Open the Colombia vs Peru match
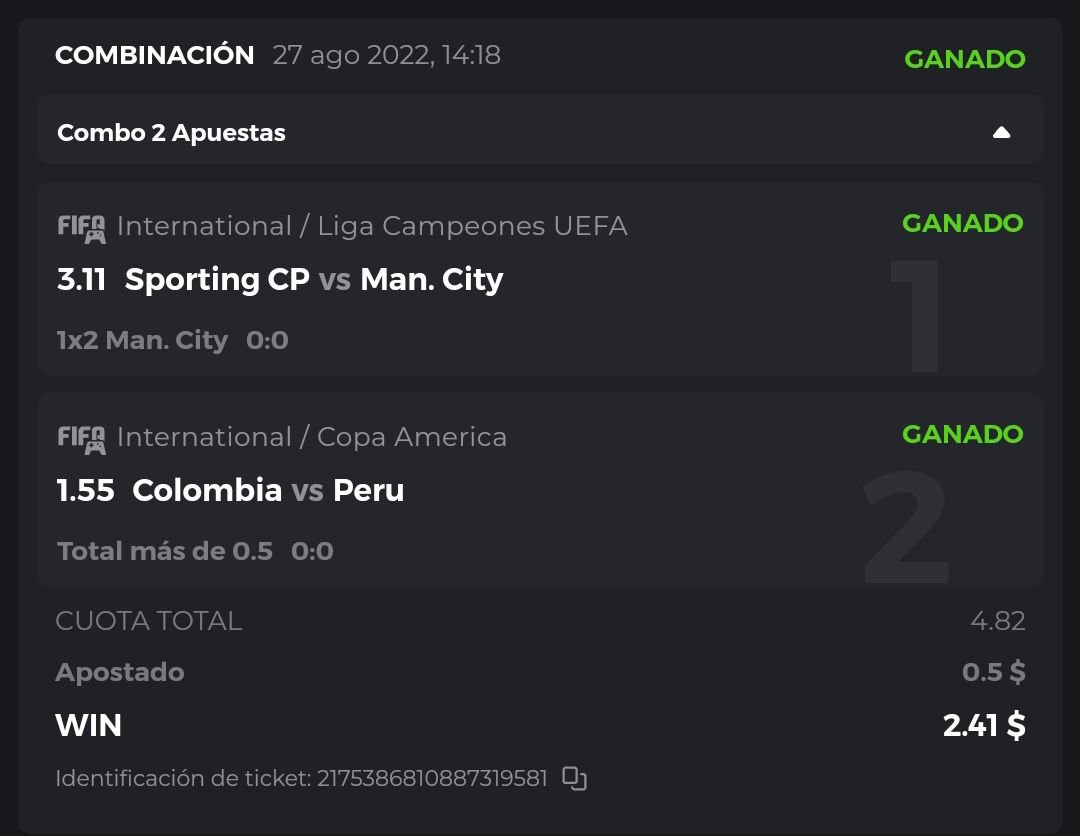1080x836 pixels. pos(268,490)
